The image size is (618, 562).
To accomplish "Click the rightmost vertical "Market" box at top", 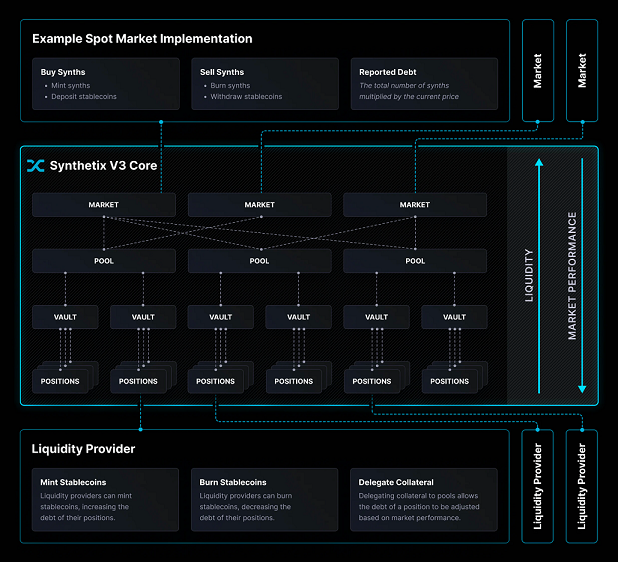I will click(582, 71).
